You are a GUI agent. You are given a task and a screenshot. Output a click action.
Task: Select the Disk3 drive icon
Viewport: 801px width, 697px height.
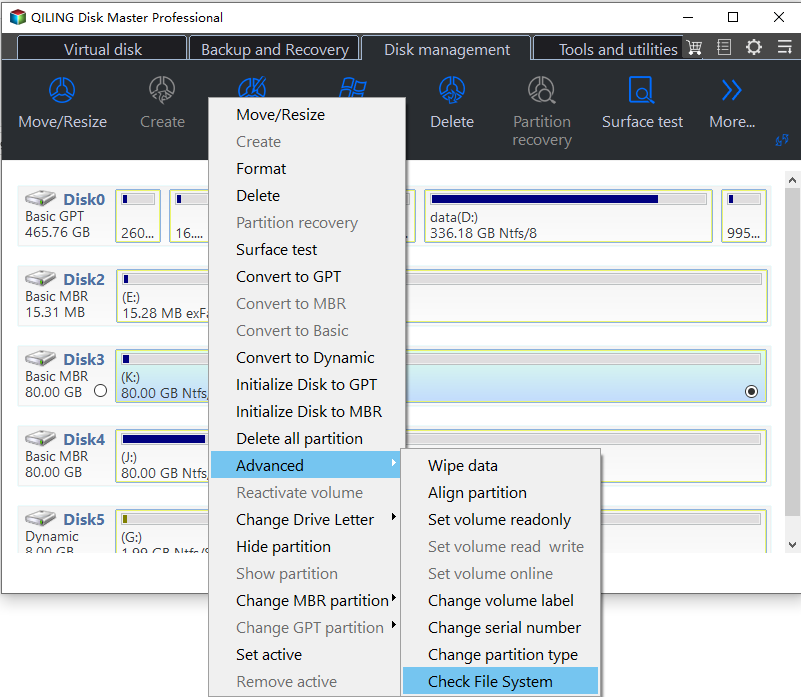(40, 358)
